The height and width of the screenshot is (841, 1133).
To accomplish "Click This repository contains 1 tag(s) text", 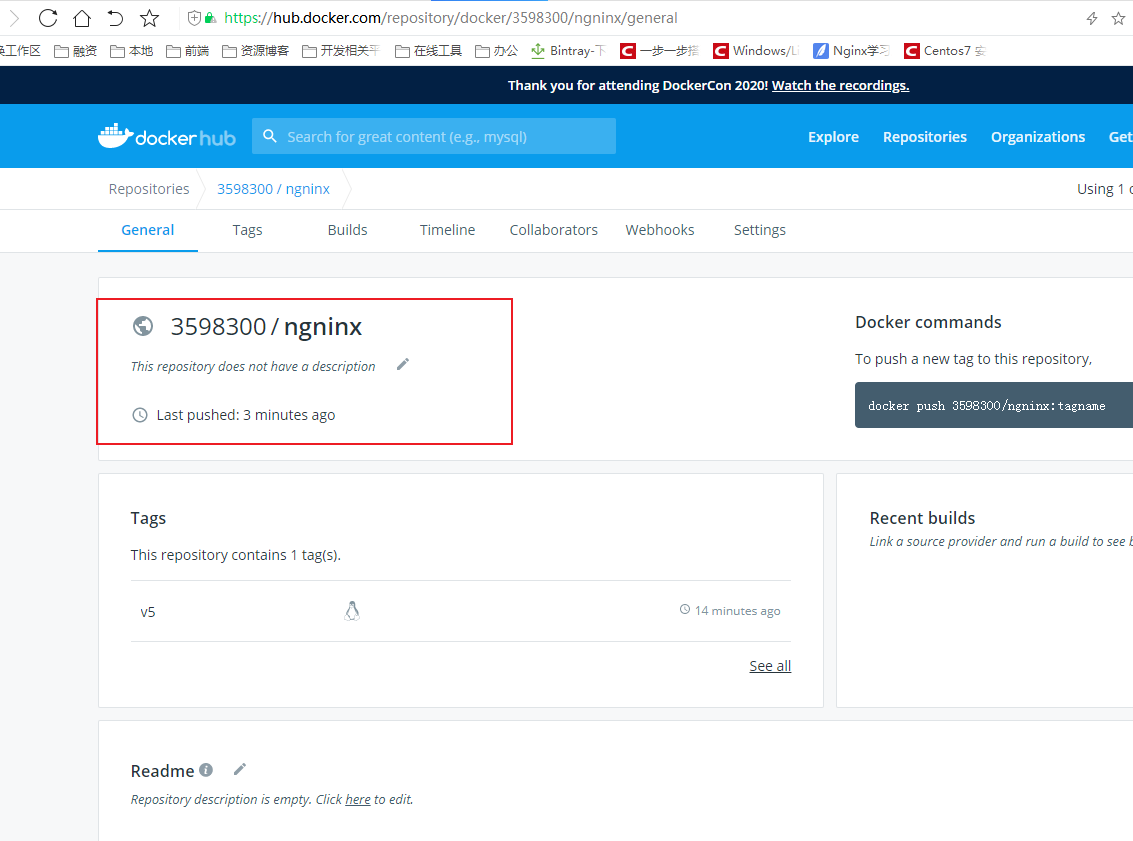I will pos(236,555).
